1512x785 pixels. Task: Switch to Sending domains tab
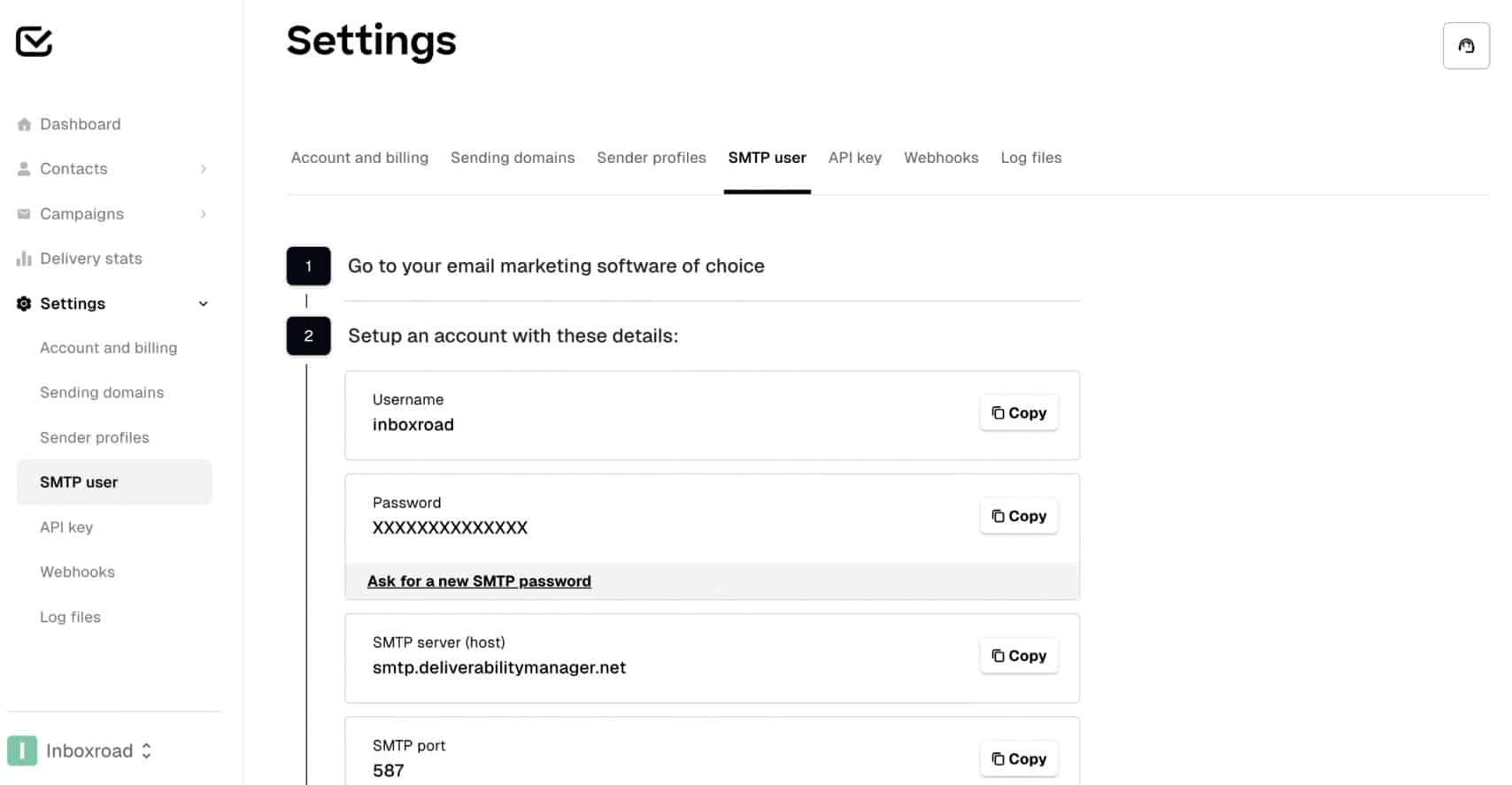513,158
